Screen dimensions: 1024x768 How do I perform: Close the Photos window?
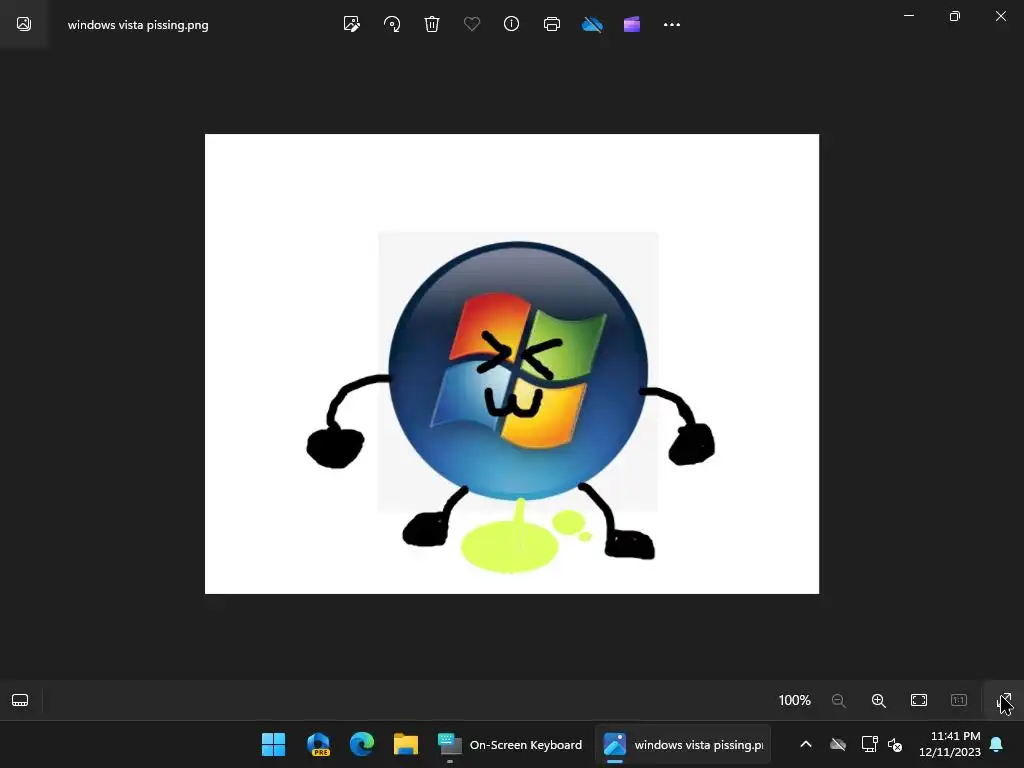click(1000, 16)
